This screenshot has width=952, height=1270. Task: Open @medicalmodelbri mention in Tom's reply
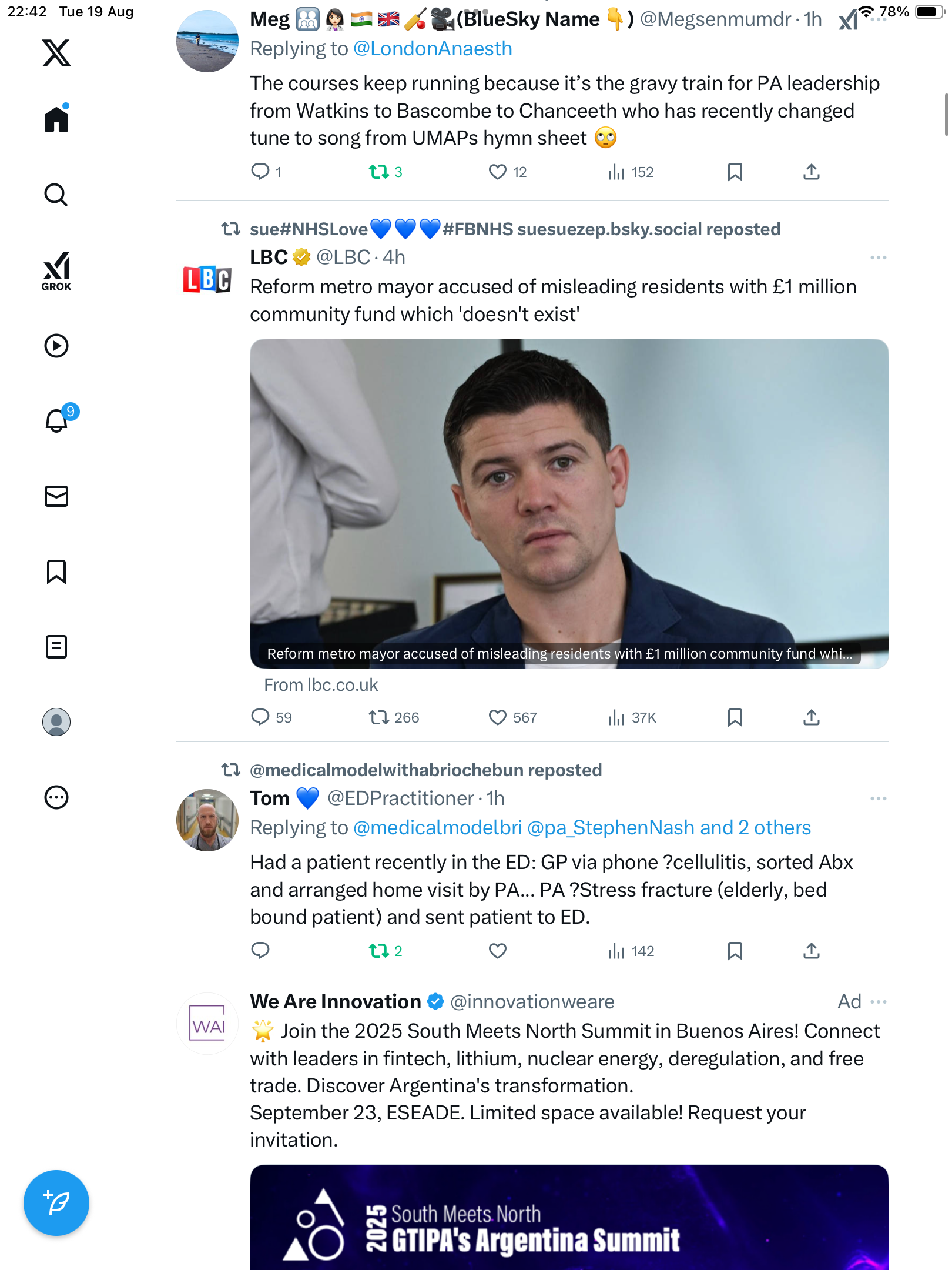[437, 828]
